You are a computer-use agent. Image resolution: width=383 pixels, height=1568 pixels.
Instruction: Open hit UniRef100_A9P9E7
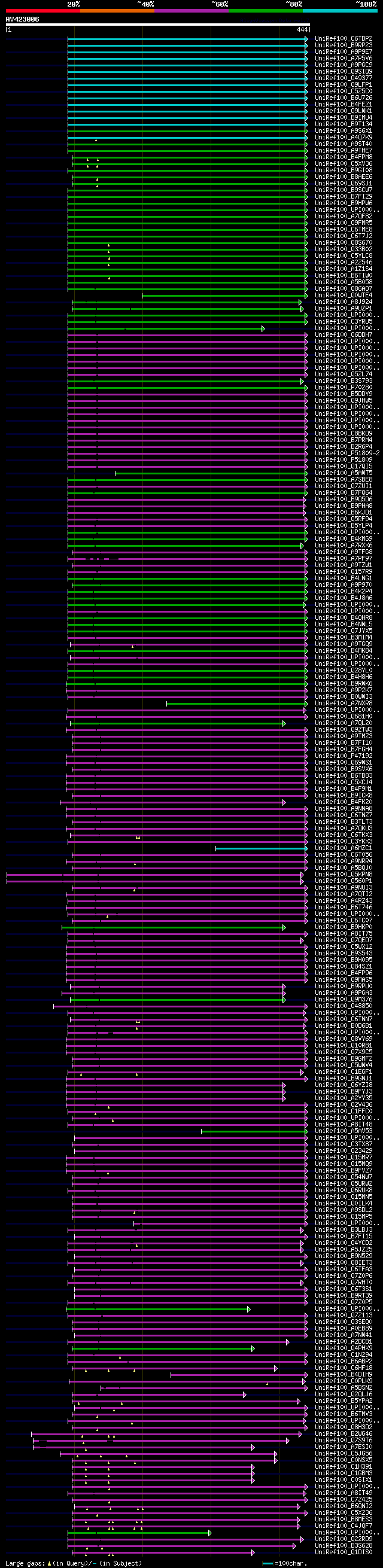click(x=344, y=53)
